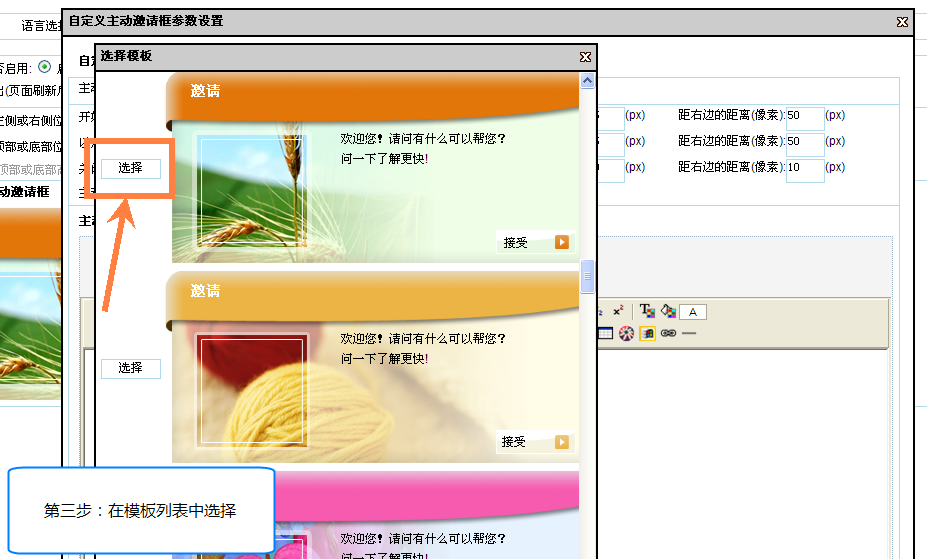Click right-distance field containing 10
This screenshot has height=559, width=927.
click(x=805, y=169)
